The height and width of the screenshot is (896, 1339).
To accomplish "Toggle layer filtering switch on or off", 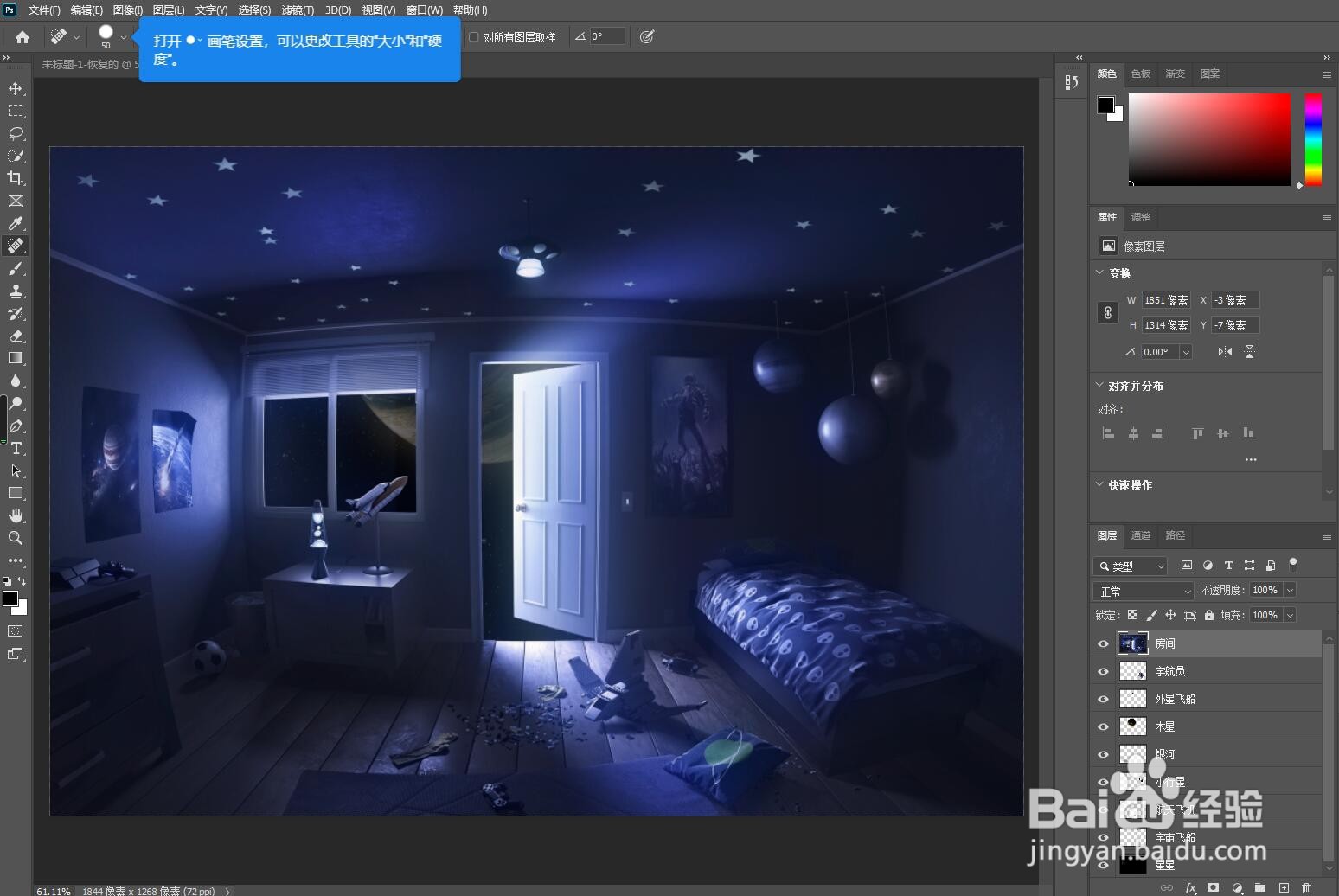I will point(1293,565).
